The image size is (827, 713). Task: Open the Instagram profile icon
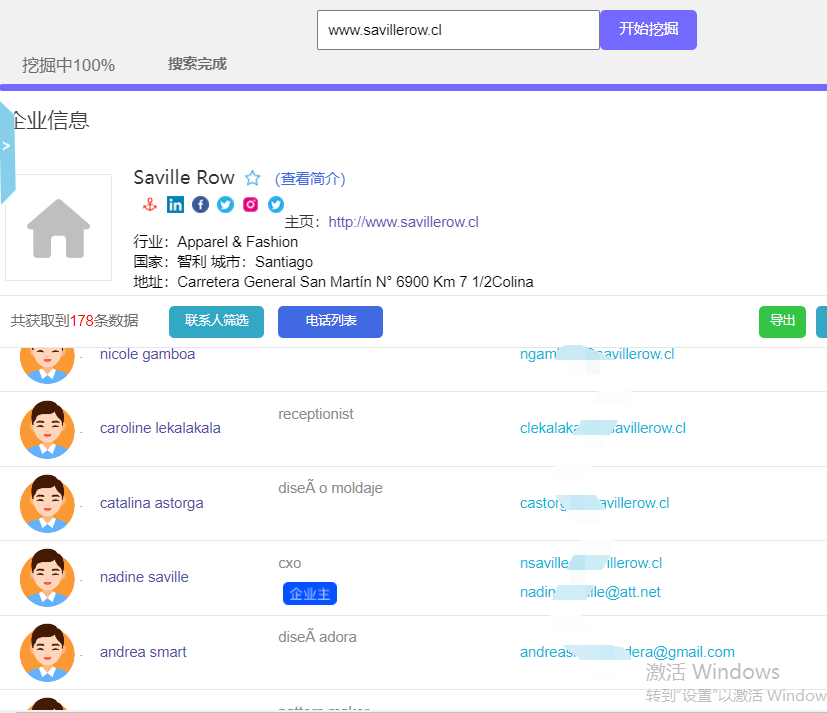(x=250, y=204)
